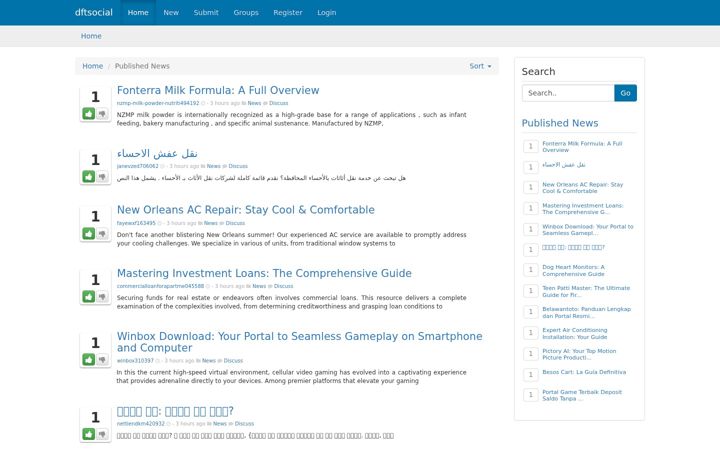Open sidebar link Teen Patti Master
The image size is (720, 450).
[x=586, y=292]
